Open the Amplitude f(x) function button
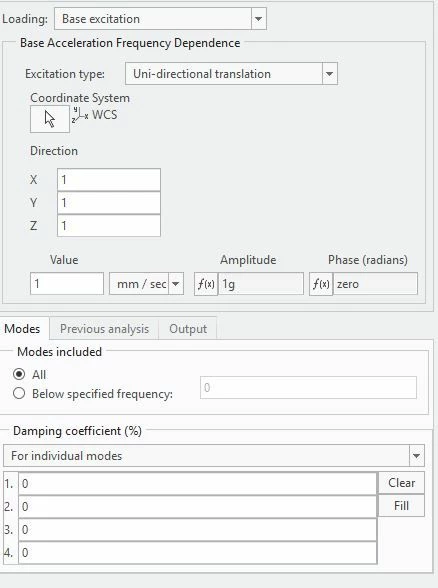 click(x=206, y=284)
